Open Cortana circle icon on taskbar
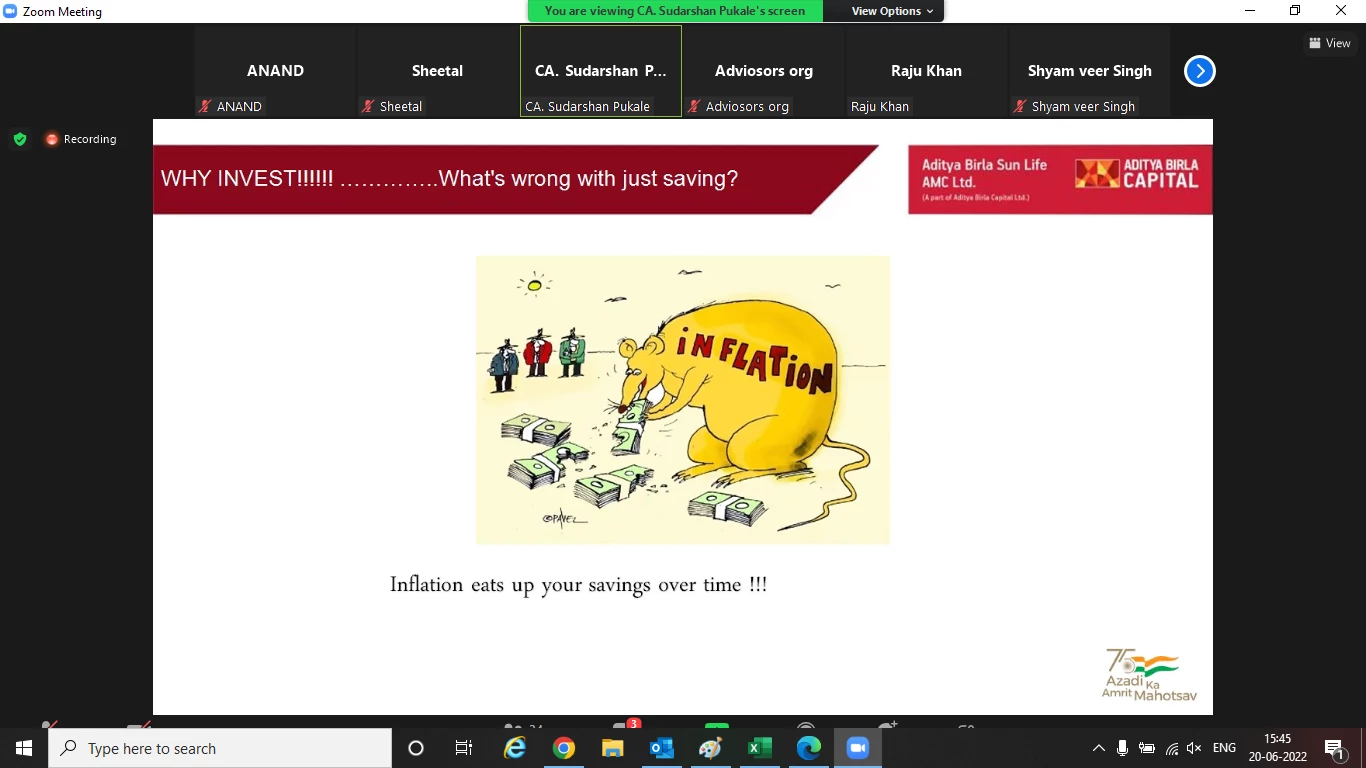 (x=416, y=748)
